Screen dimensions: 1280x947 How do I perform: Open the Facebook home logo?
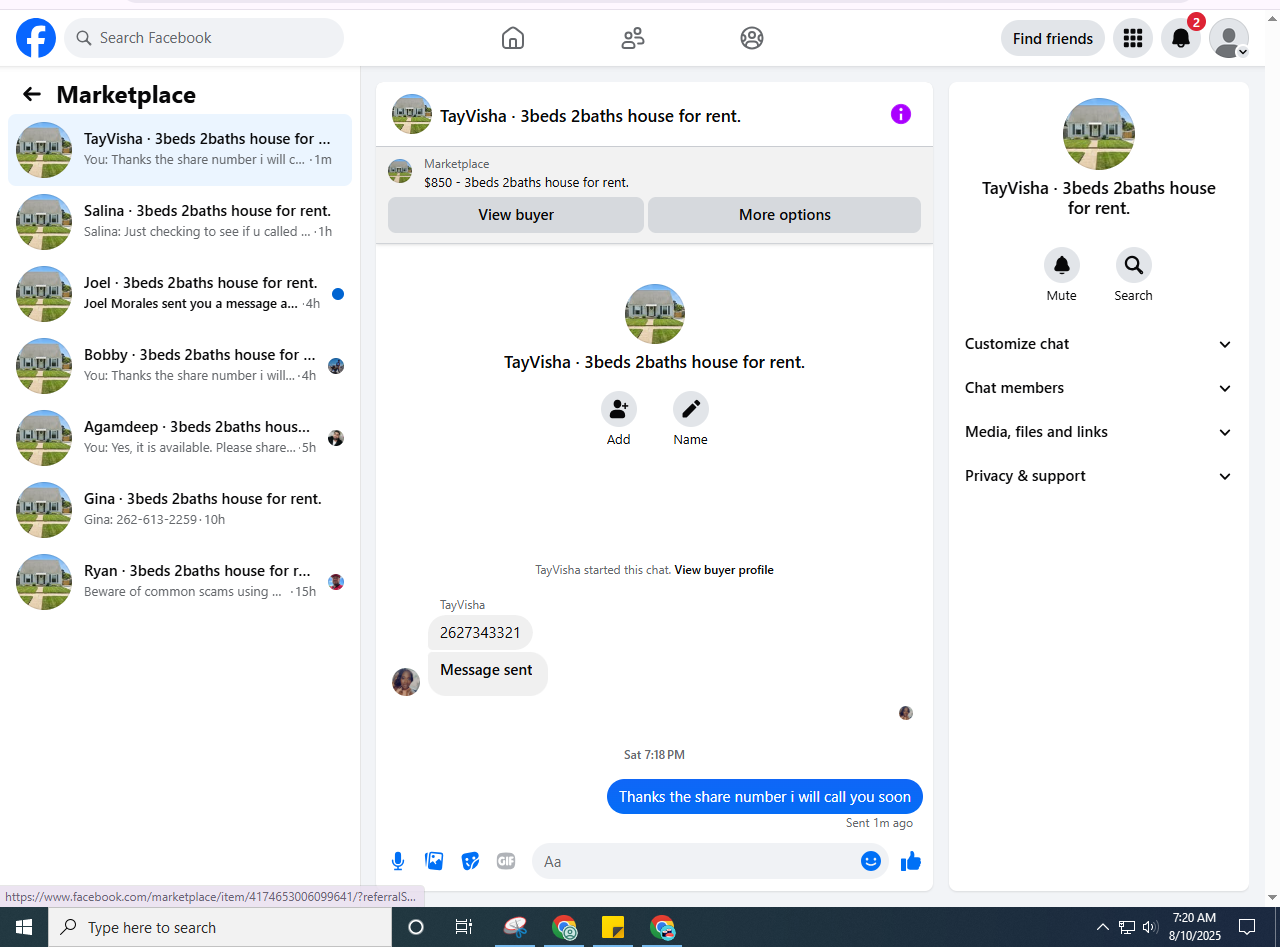[x=36, y=38]
